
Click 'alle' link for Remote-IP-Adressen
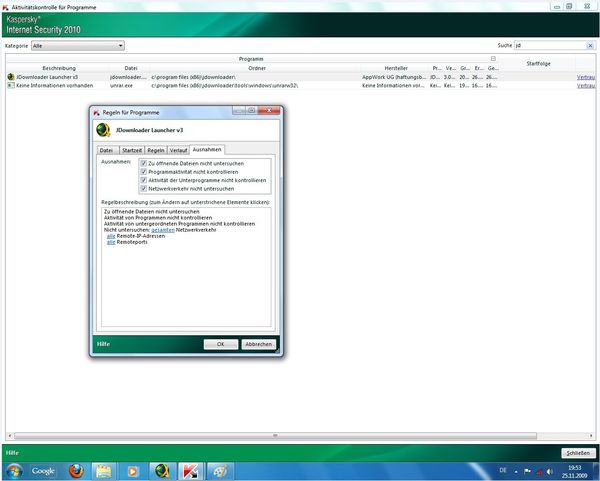click(111, 236)
